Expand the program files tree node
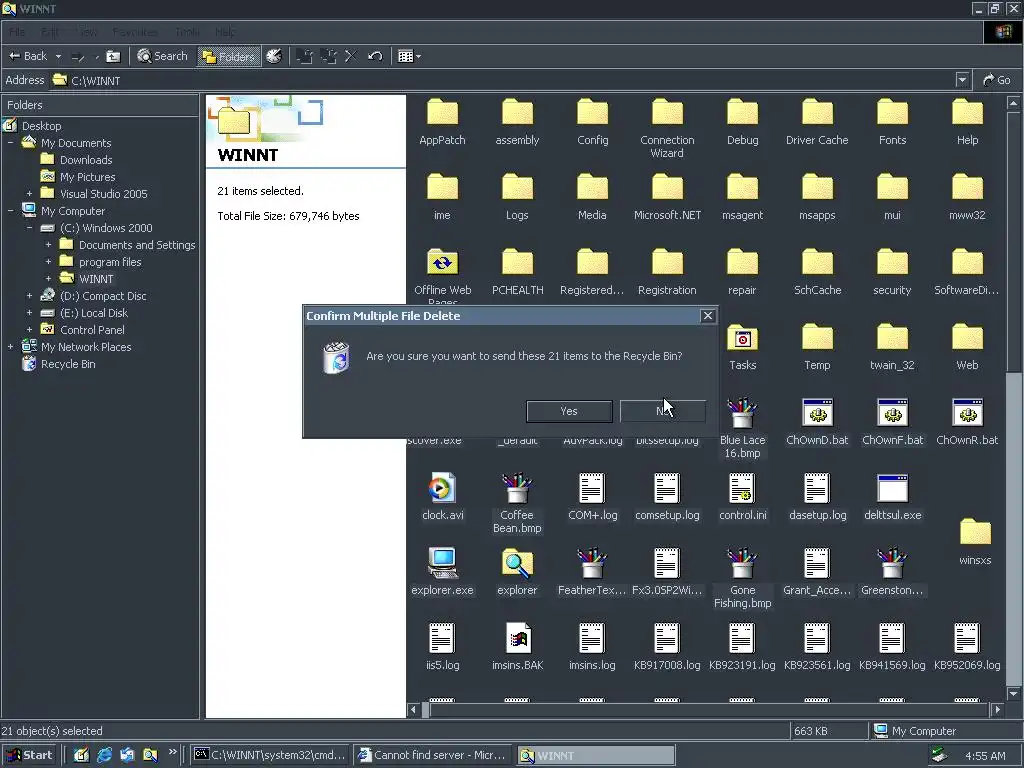The image size is (1024, 768). 48,261
